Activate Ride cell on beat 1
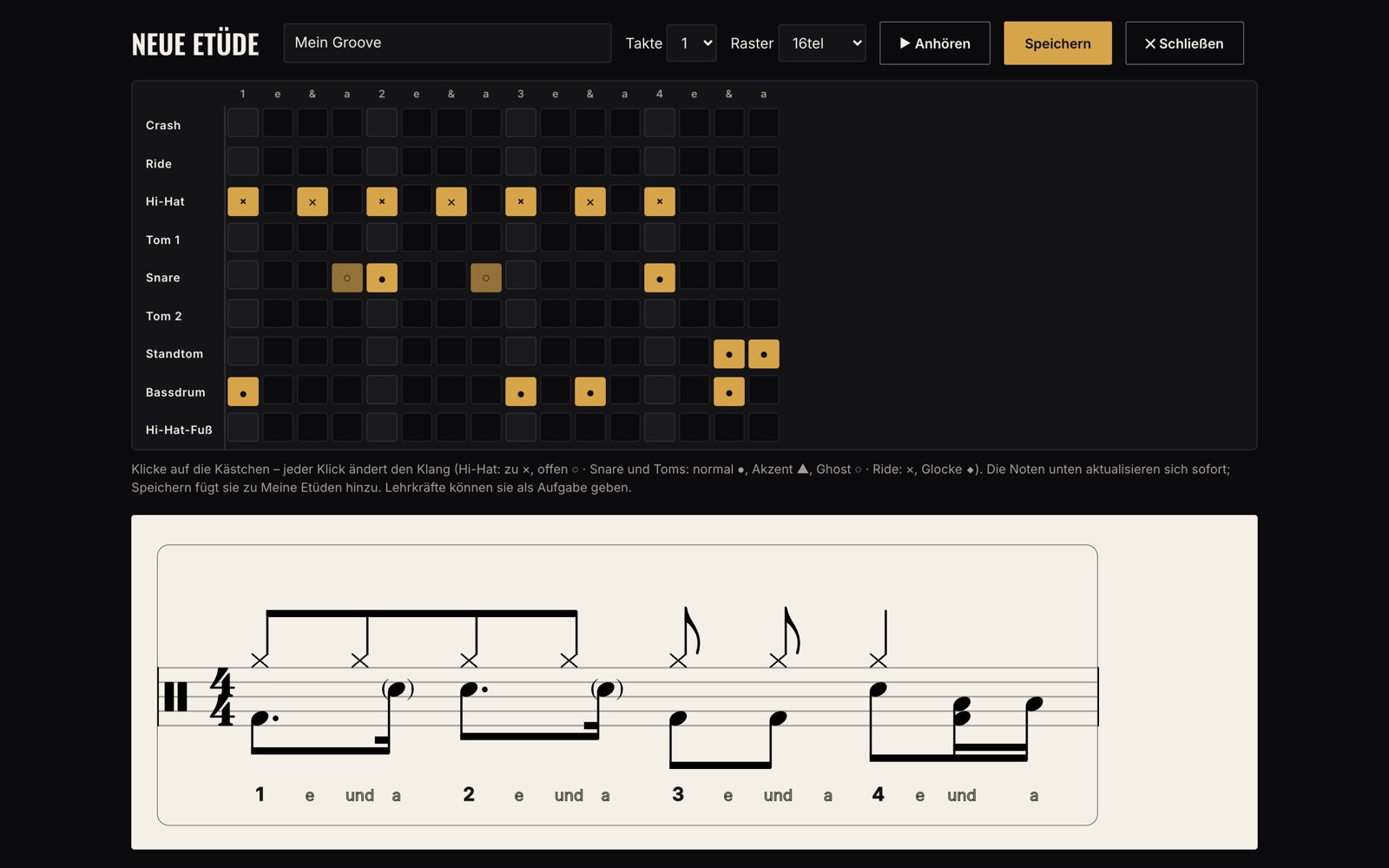Image resolution: width=1389 pixels, height=868 pixels. pyautogui.click(x=243, y=161)
